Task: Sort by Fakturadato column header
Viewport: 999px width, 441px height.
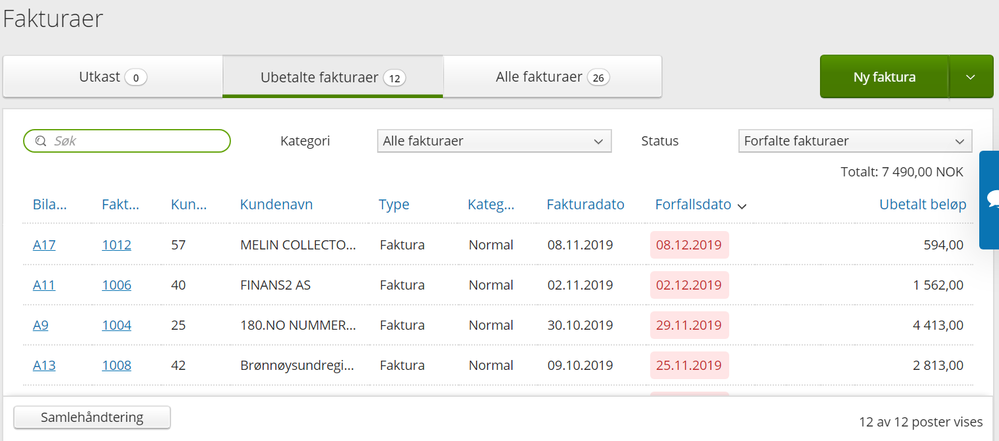Action: click(586, 205)
